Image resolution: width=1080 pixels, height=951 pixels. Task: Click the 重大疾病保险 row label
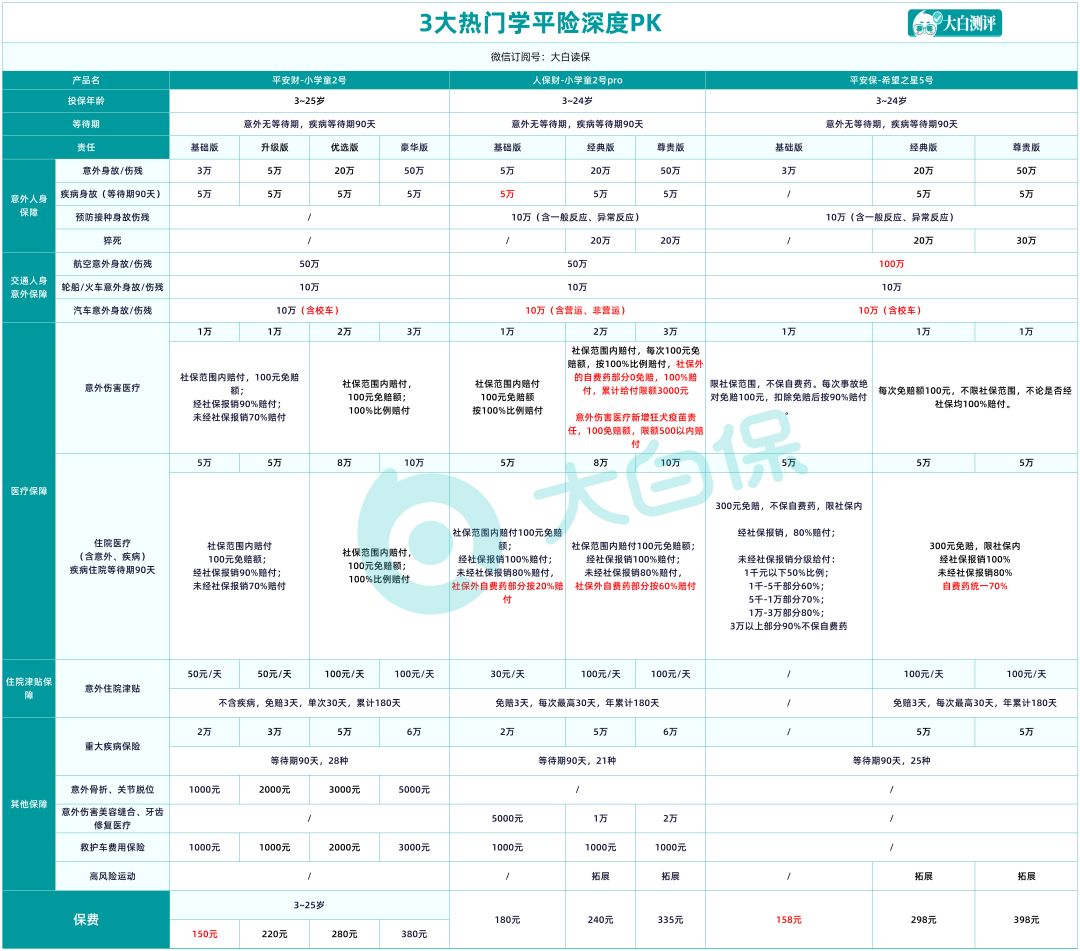(x=112, y=746)
